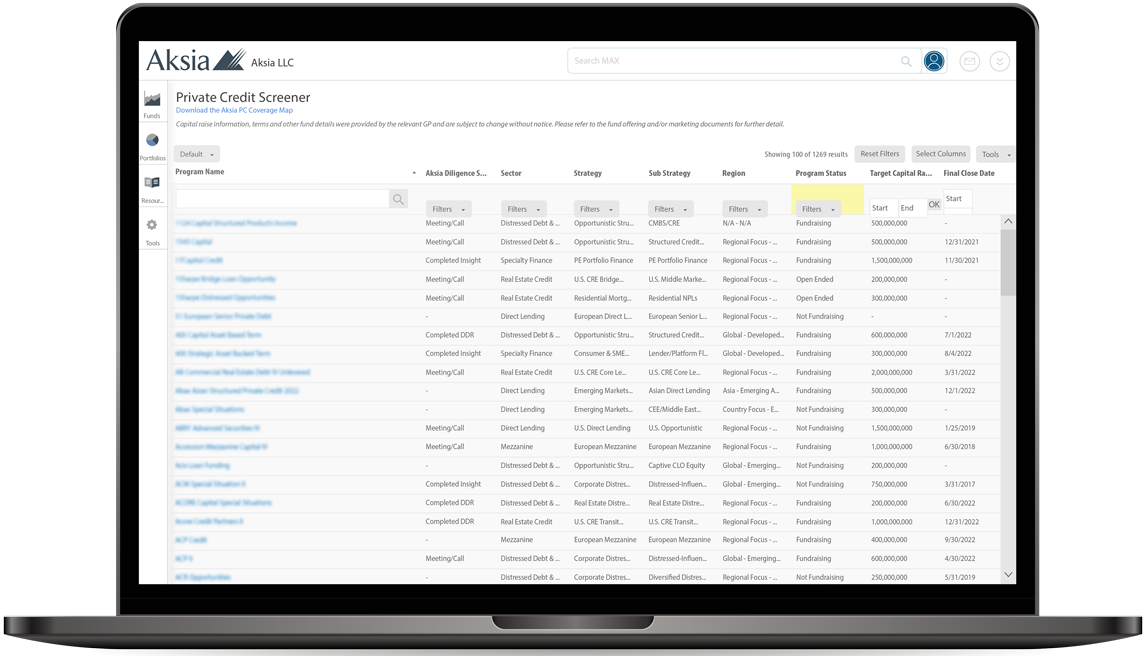1148x656 pixels.
Task: Click the Sector column header
Action: [511, 174]
